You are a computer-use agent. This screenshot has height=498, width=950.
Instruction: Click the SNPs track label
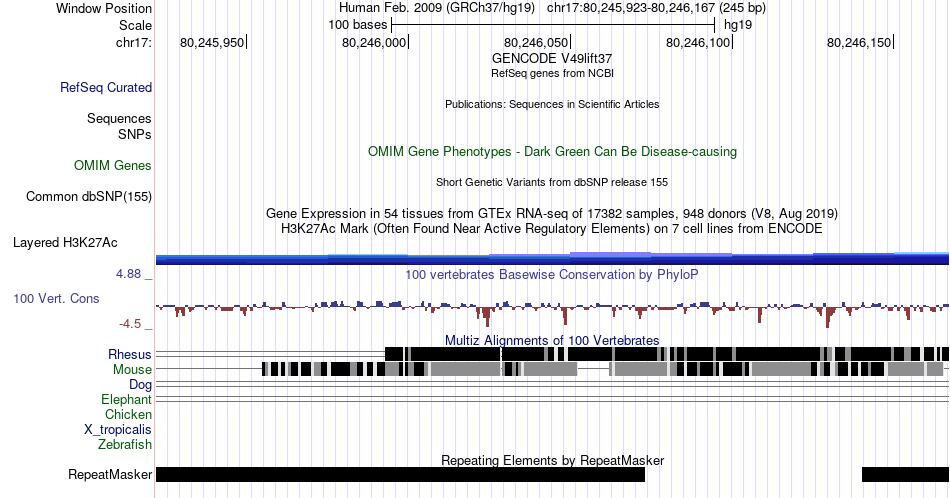pos(135,134)
